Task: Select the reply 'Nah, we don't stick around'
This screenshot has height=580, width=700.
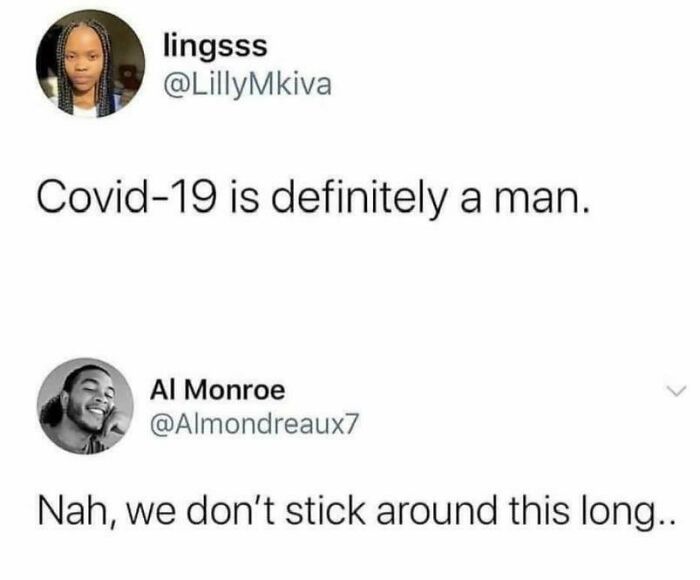Action: pyautogui.click(x=357, y=512)
